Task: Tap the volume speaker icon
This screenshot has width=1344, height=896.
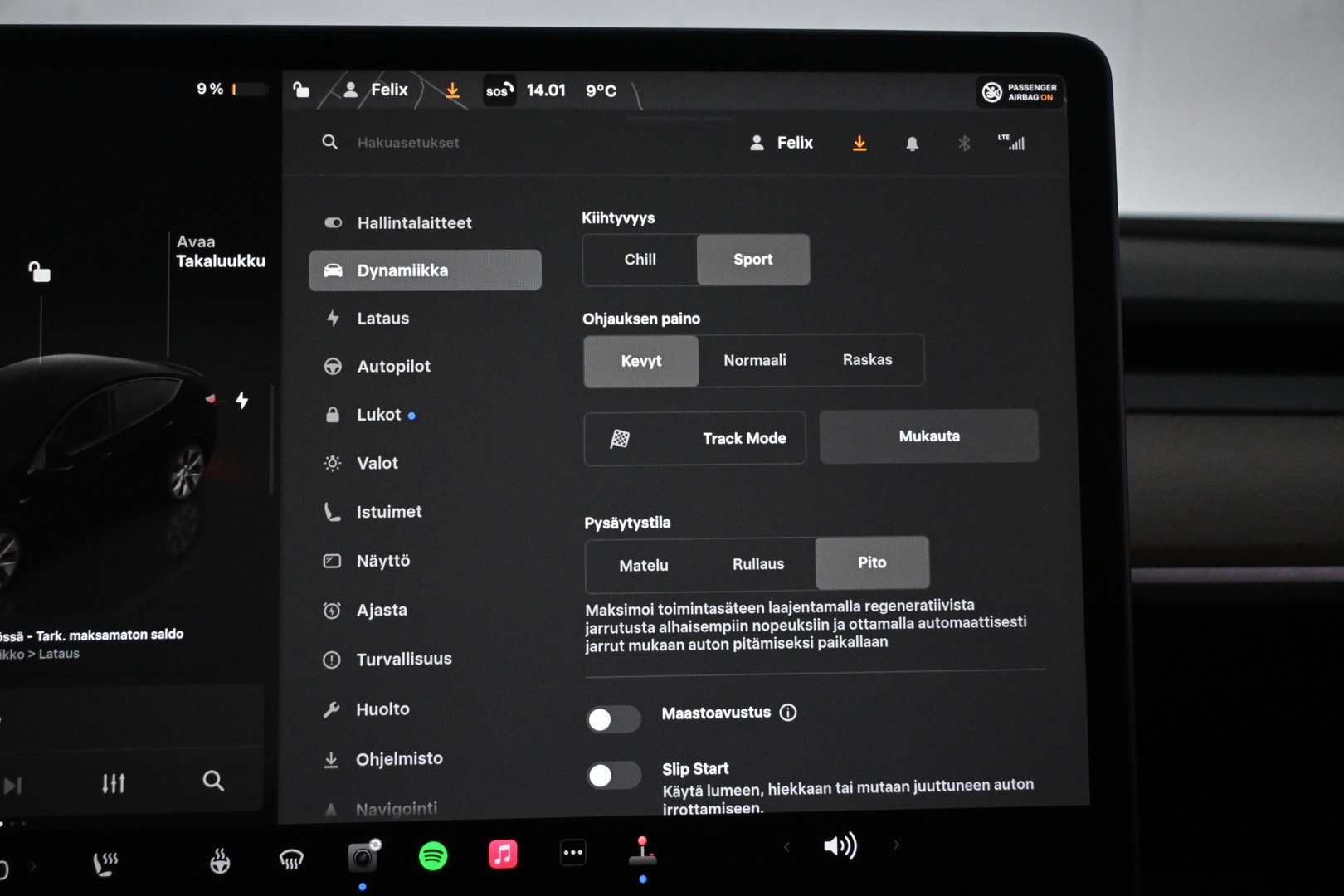Action: click(x=839, y=845)
